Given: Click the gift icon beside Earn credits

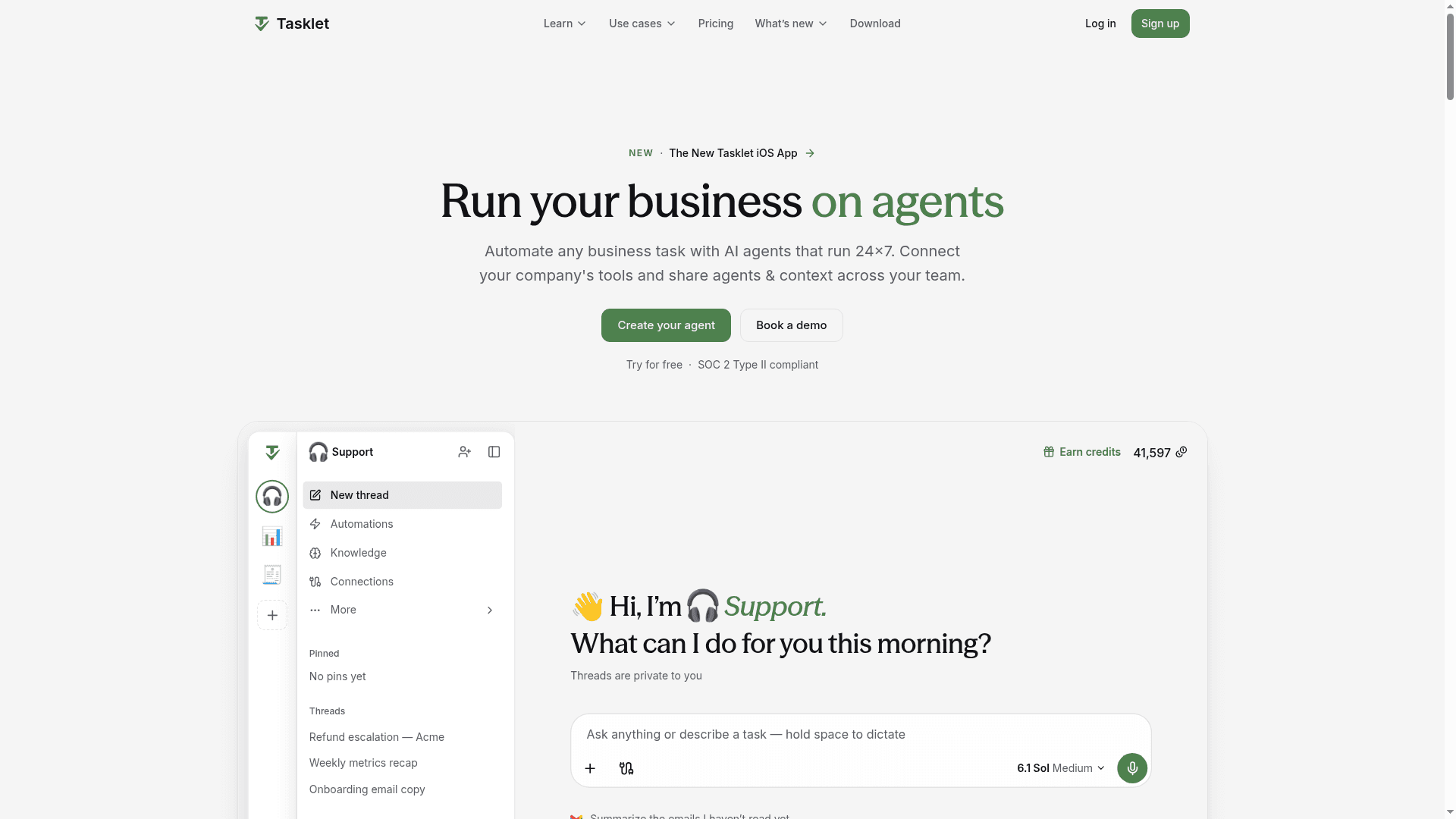Looking at the screenshot, I should pyautogui.click(x=1049, y=452).
